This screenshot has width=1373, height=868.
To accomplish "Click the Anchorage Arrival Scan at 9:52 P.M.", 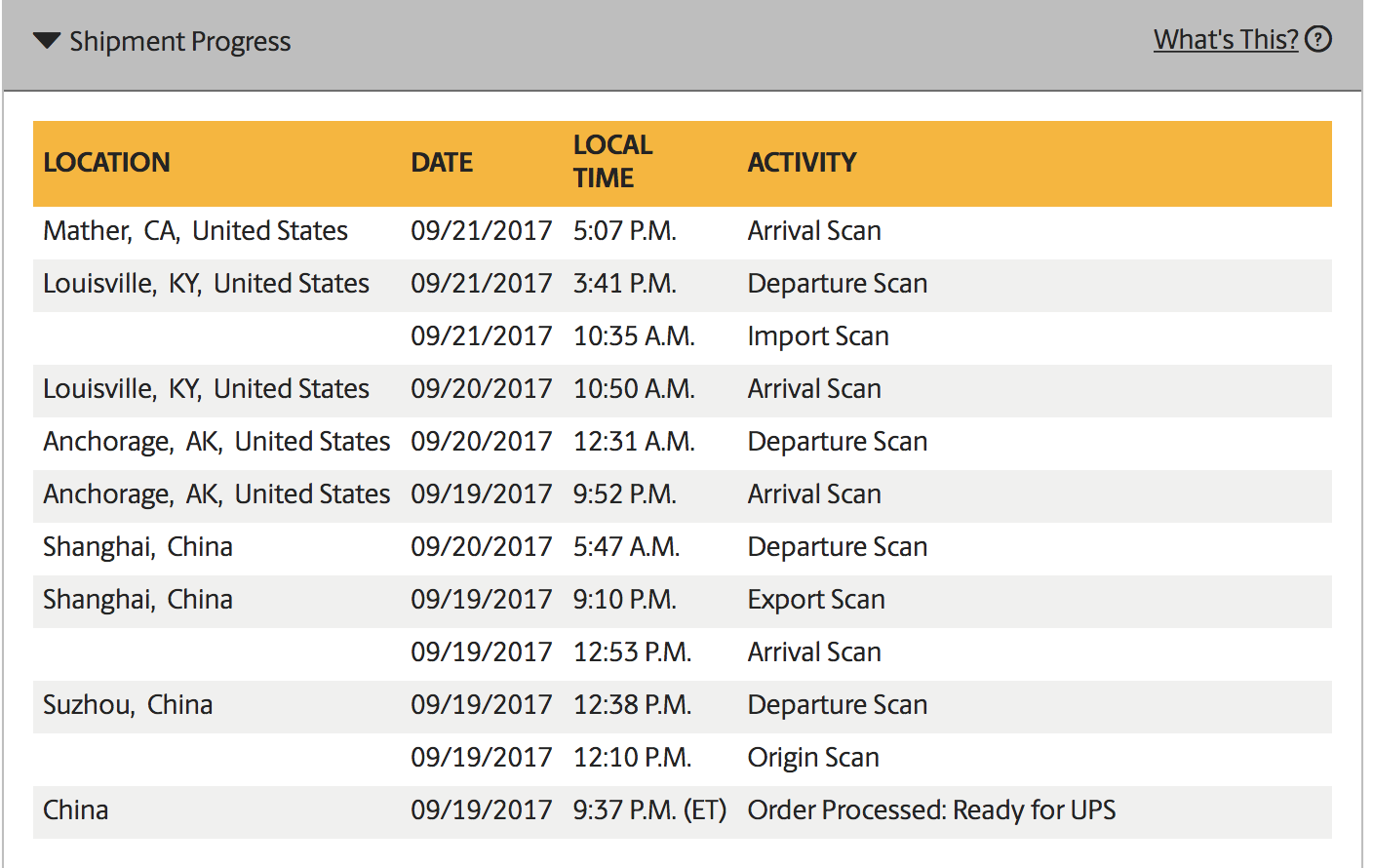I will (814, 494).
